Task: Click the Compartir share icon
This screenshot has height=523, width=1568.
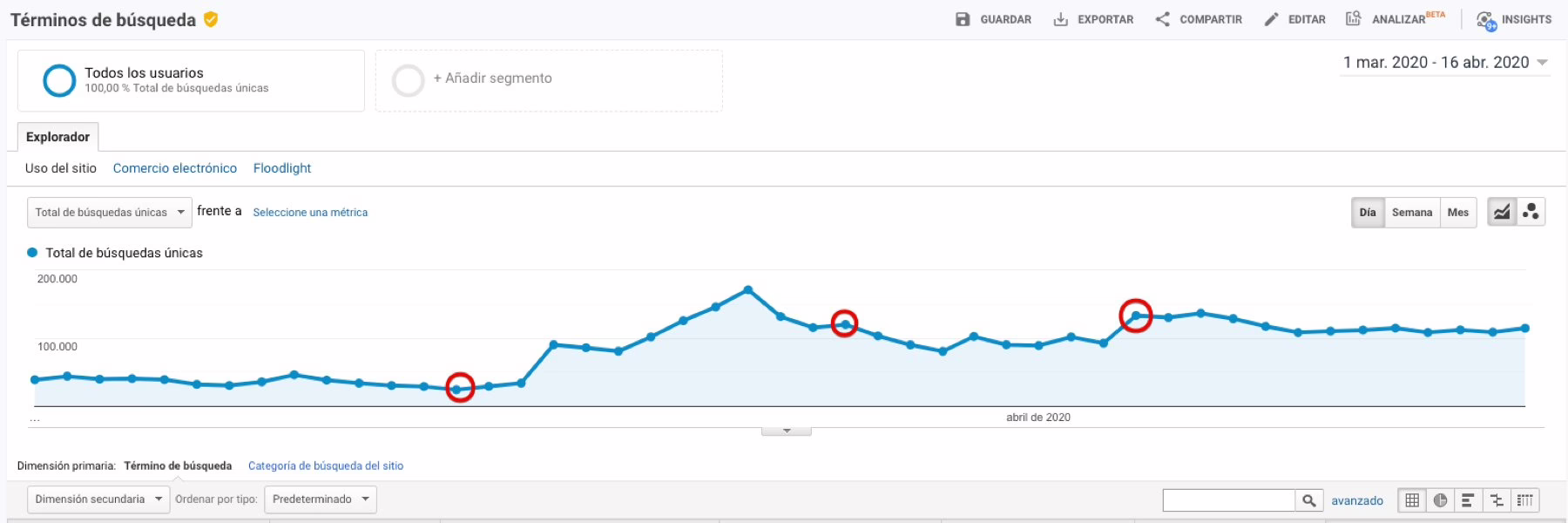Action: point(1162,19)
